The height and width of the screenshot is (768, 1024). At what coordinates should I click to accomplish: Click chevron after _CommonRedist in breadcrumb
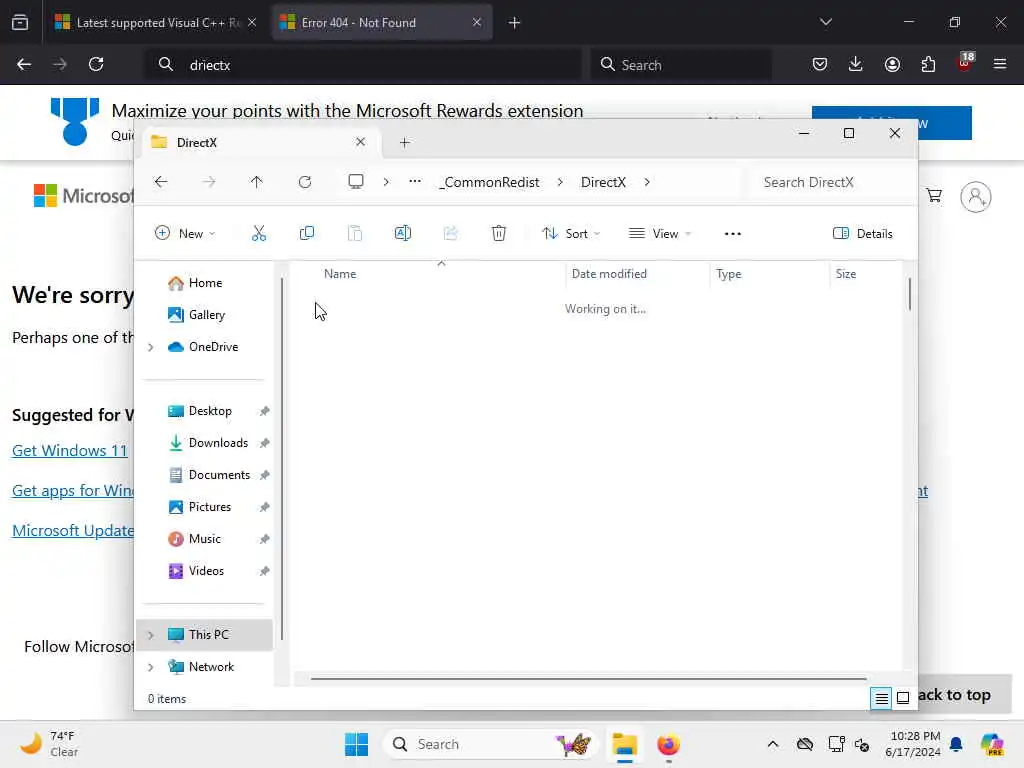pyautogui.click(x=560, y=182)
